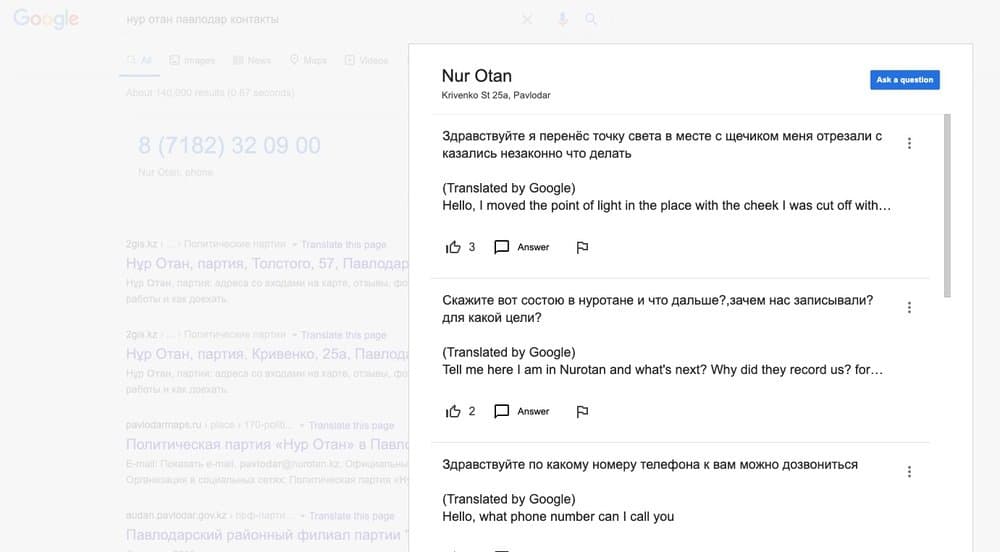Open options menu for the щечиком question
The width and height of the screenshot is (1000, 552).
point(909,143)
